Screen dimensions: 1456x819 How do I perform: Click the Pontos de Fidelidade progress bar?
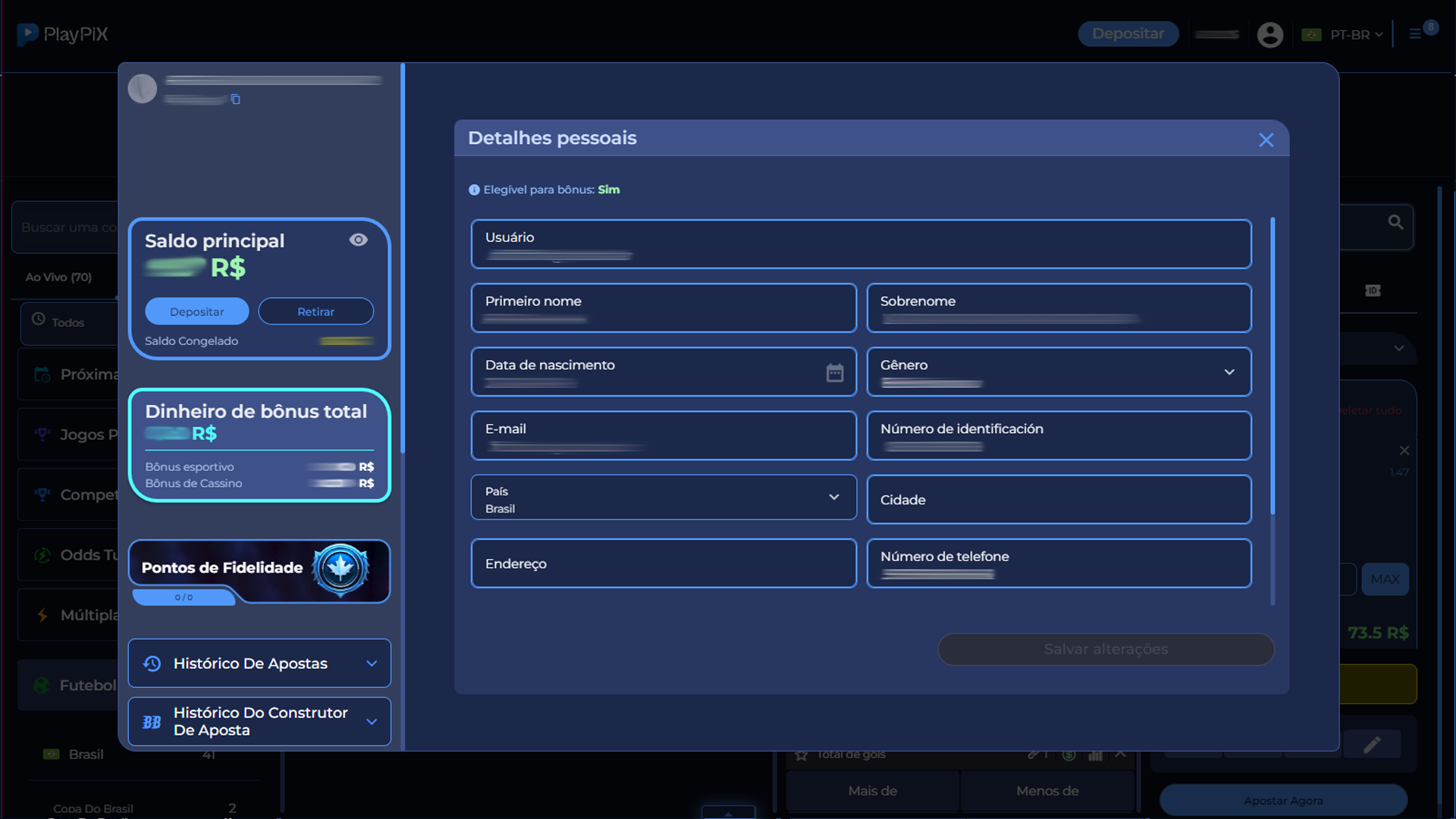tap(184, 598)
